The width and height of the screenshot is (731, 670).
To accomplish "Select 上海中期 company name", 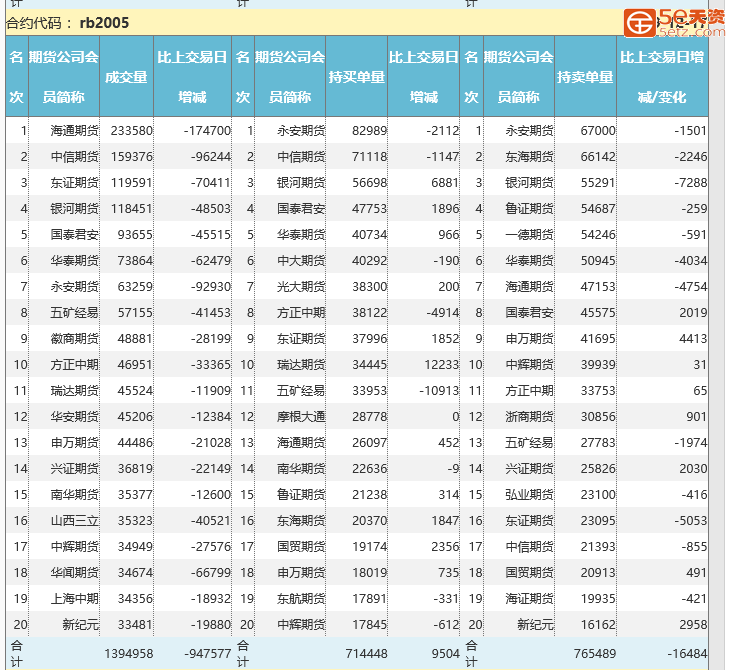I will click(75, 599).
